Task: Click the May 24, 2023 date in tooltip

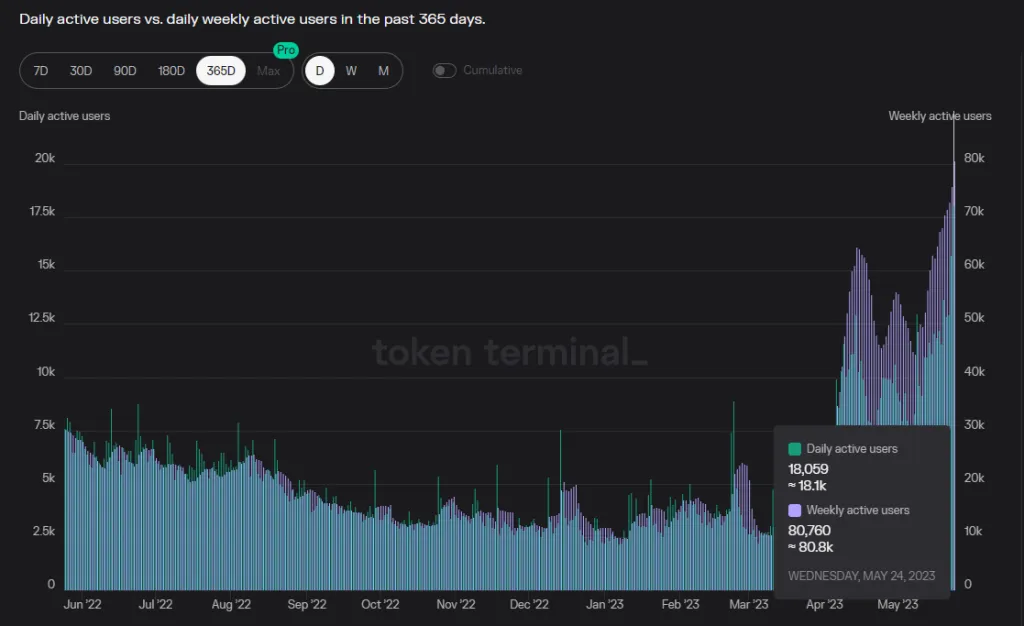Action: point(862,575)
